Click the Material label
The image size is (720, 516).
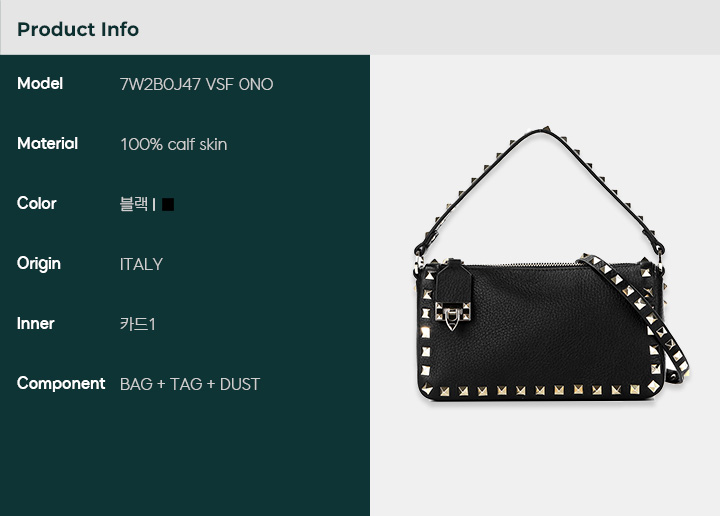pyautogui.click(x=48, y=144)
